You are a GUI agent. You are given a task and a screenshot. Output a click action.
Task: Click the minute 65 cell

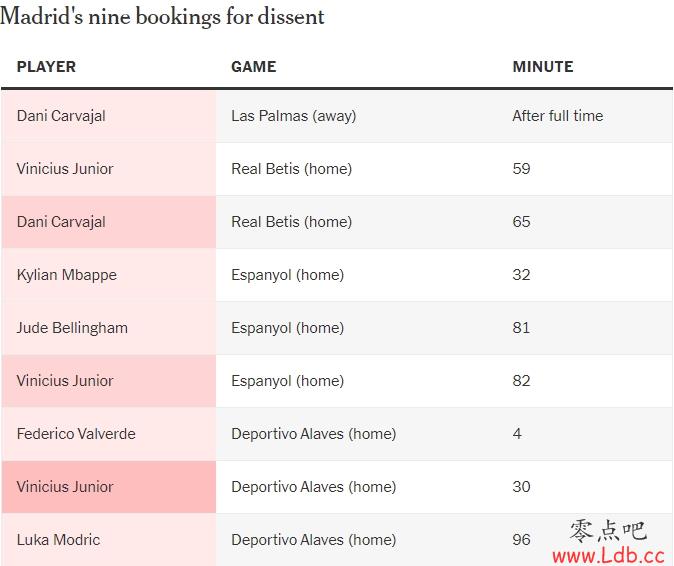point(521,222)
